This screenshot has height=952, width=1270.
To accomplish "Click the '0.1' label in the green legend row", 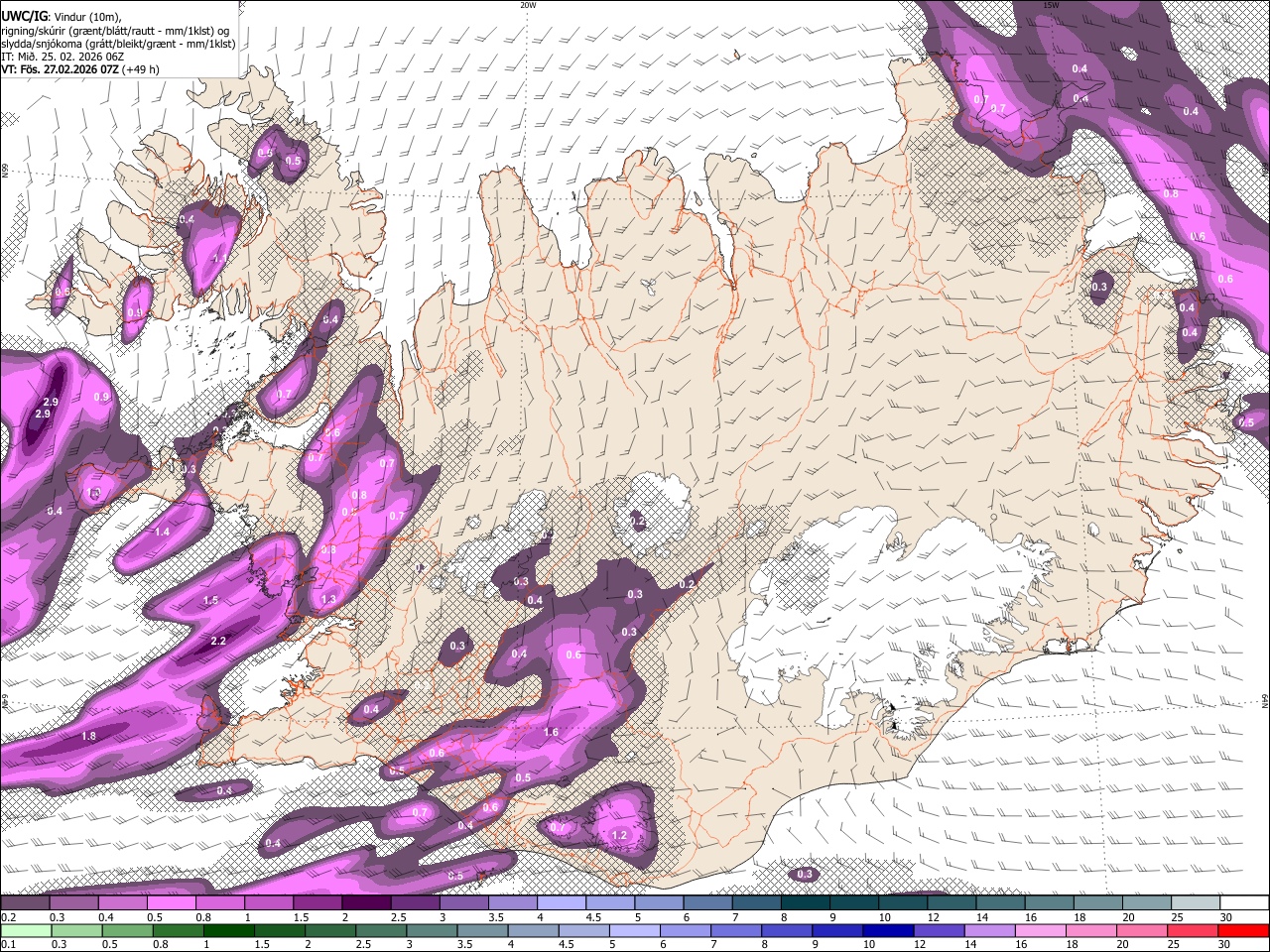I will pos(6,944).
